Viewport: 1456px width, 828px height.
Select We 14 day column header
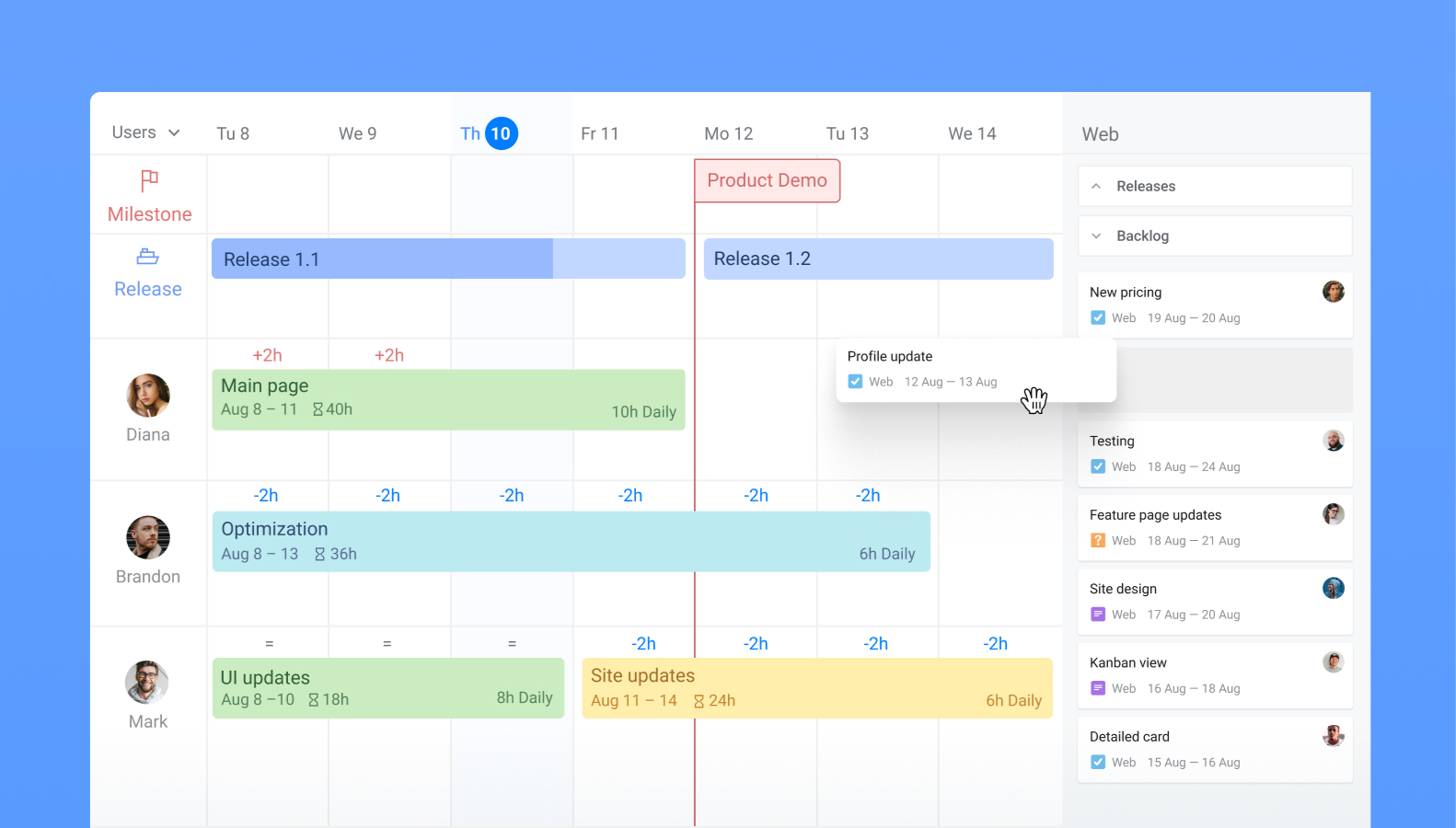972,133
